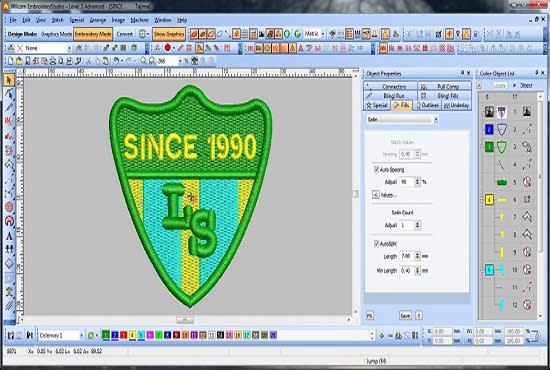Switch to the Special tab

(377, 105)
